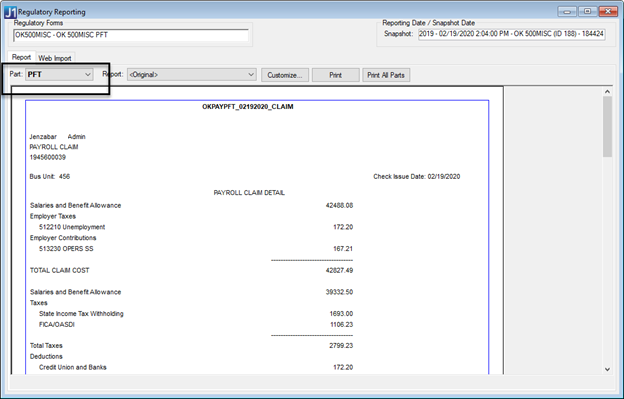Click the scroll down arrow of report
Image resolution: width=624 pixels, height=399 pixels.
pos(607,369)
